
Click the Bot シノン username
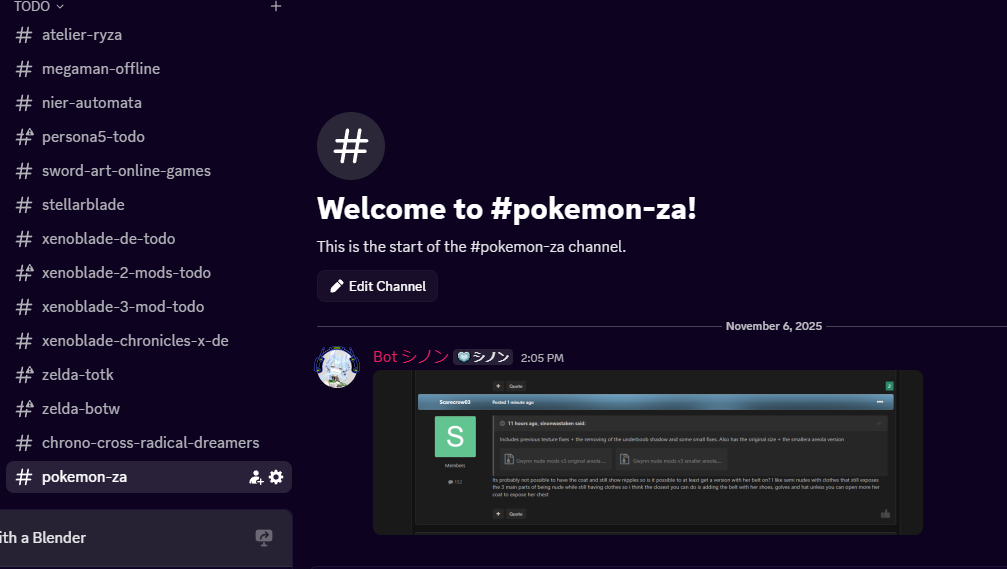[410, 357]
